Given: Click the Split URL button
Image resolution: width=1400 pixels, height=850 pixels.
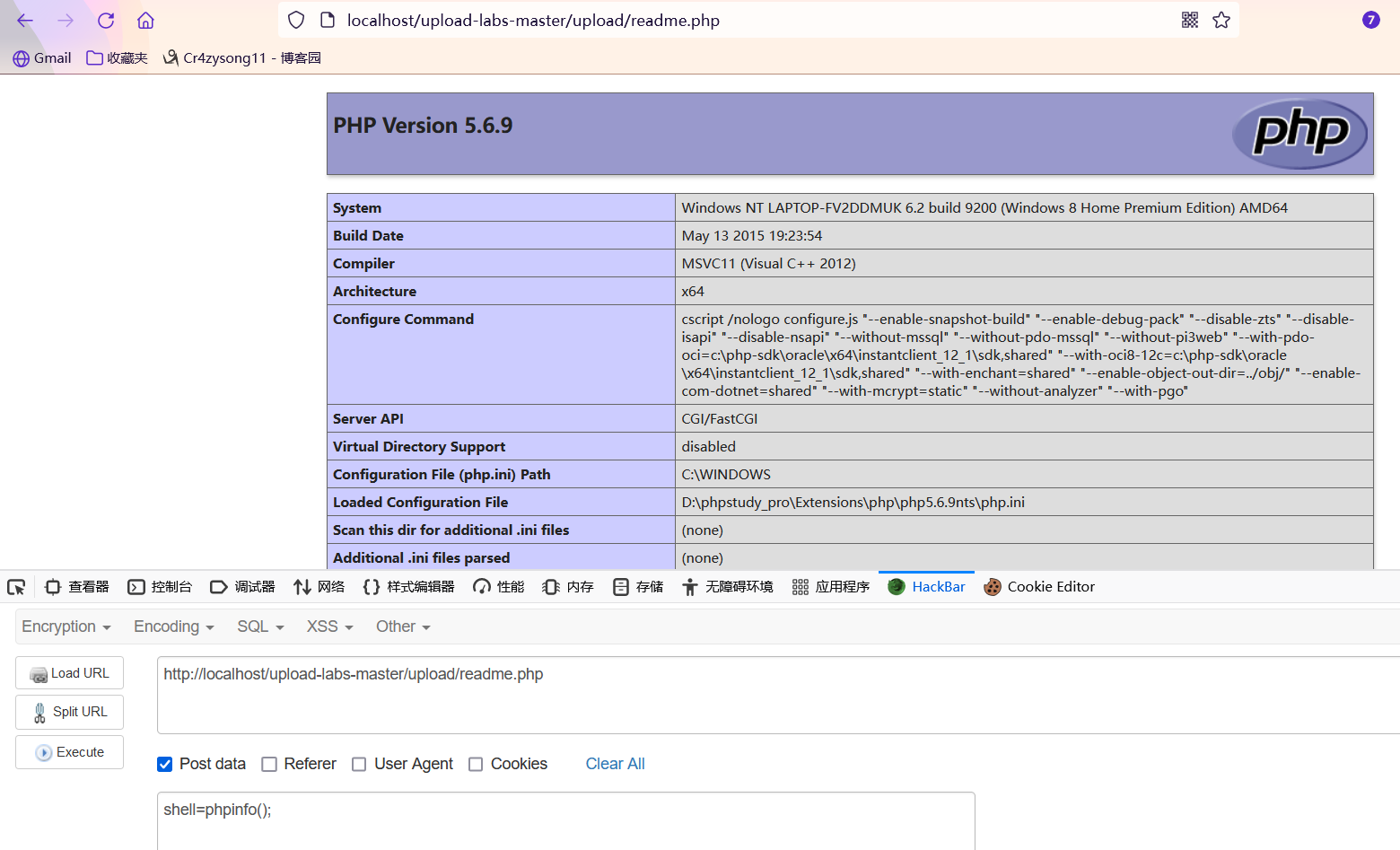Looking at the screenshot, I should (x=69, y=712).
